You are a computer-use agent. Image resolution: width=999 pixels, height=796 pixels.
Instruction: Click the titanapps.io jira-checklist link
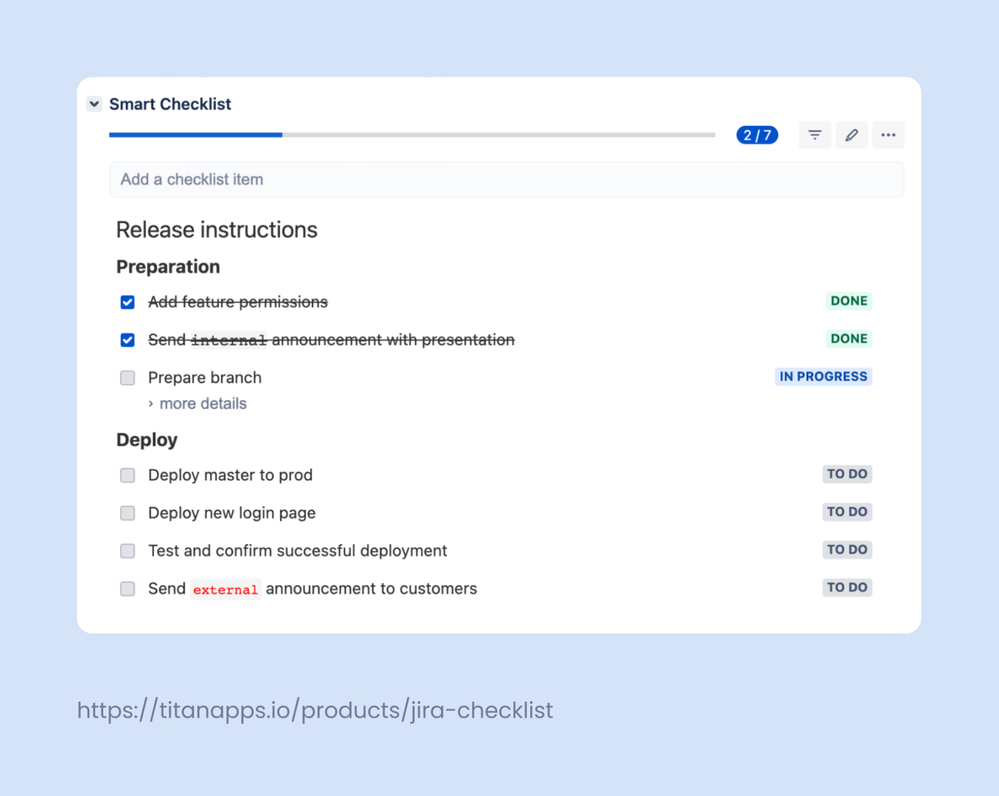(x=315, y=710)
